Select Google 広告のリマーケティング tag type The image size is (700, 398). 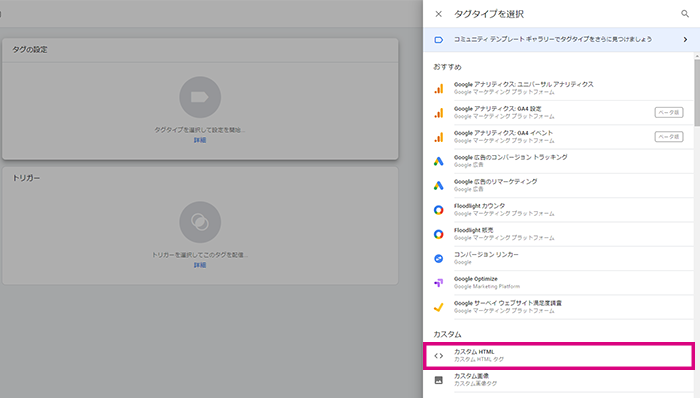tap(558, 186)
